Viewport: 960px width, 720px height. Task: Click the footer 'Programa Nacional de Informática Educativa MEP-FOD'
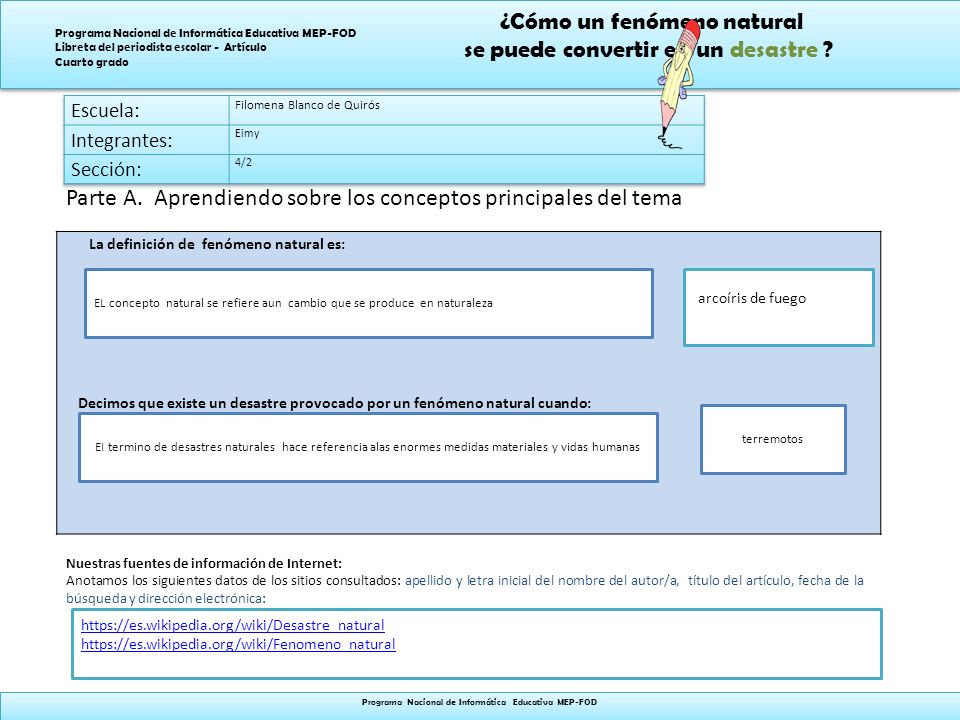(x=479, y=702)
